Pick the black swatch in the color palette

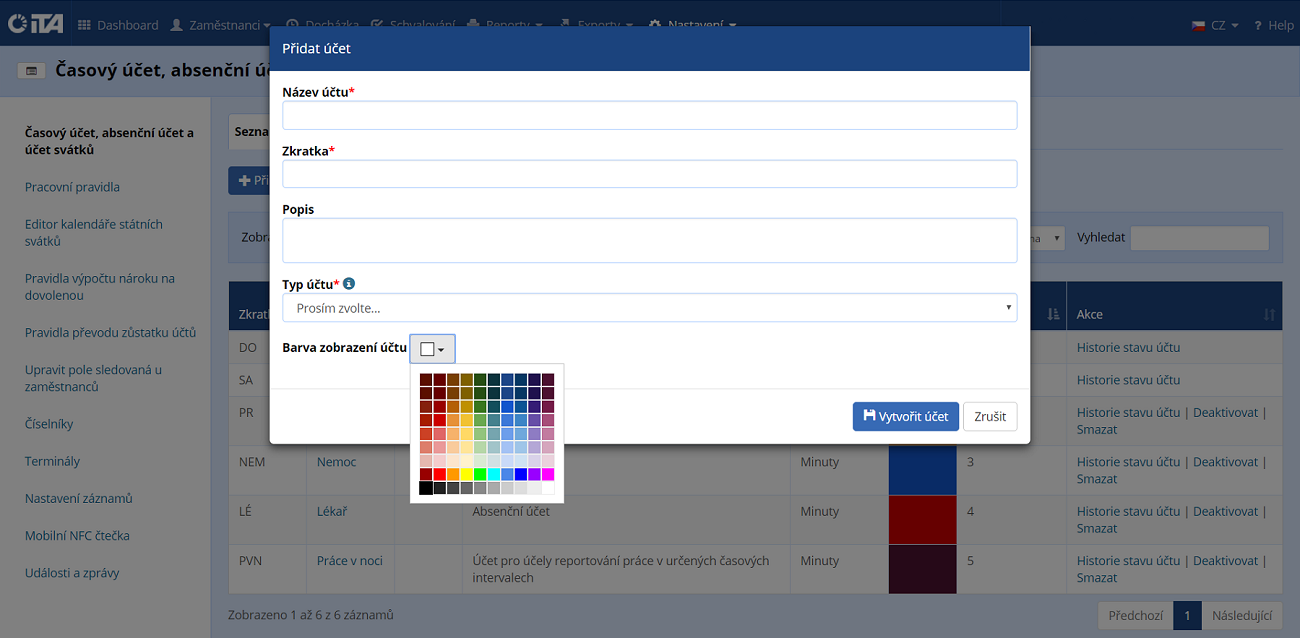pos(426,488)
